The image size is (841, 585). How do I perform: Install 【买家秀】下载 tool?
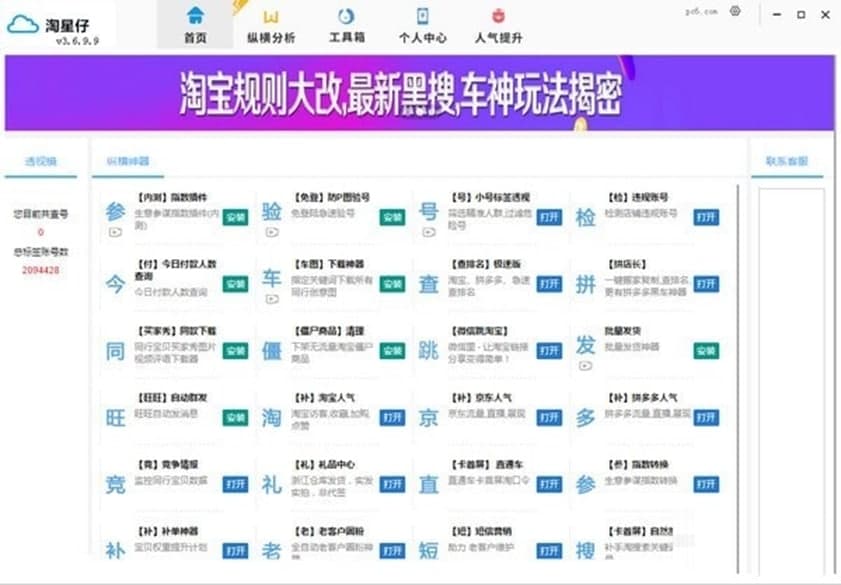[x=235, y=351]
